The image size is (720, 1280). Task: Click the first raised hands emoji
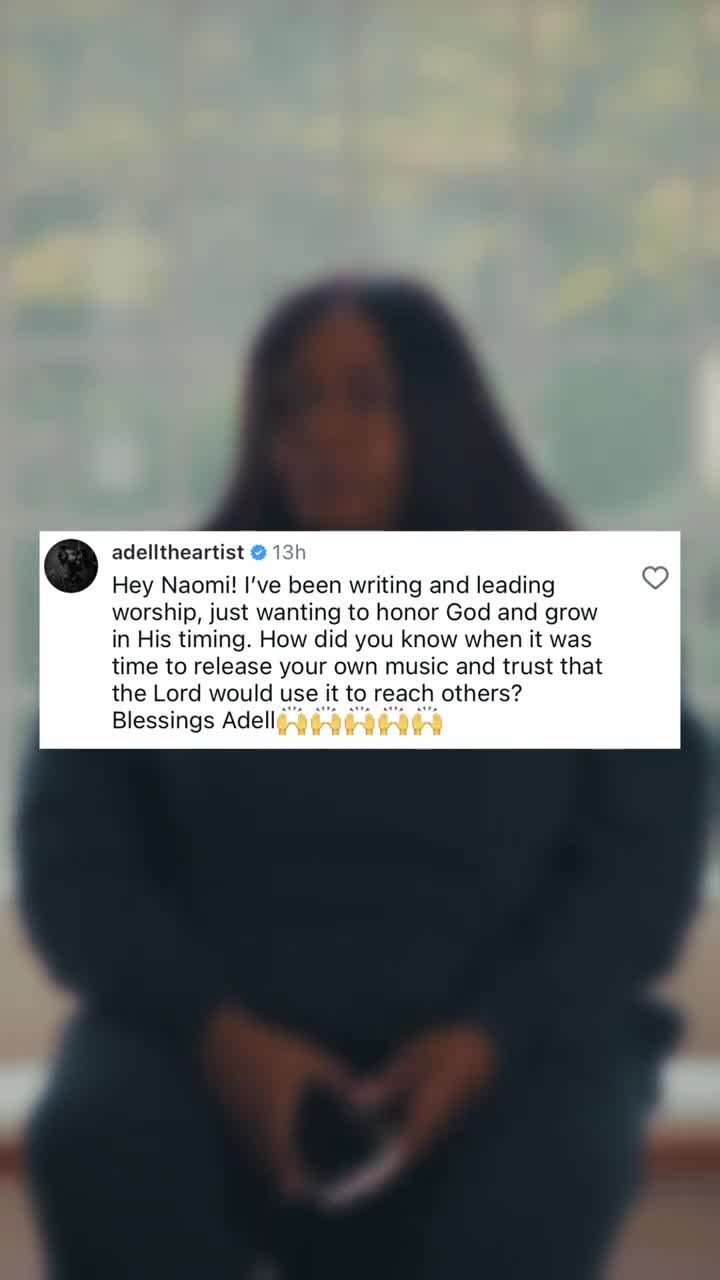[x=292, y=721]
